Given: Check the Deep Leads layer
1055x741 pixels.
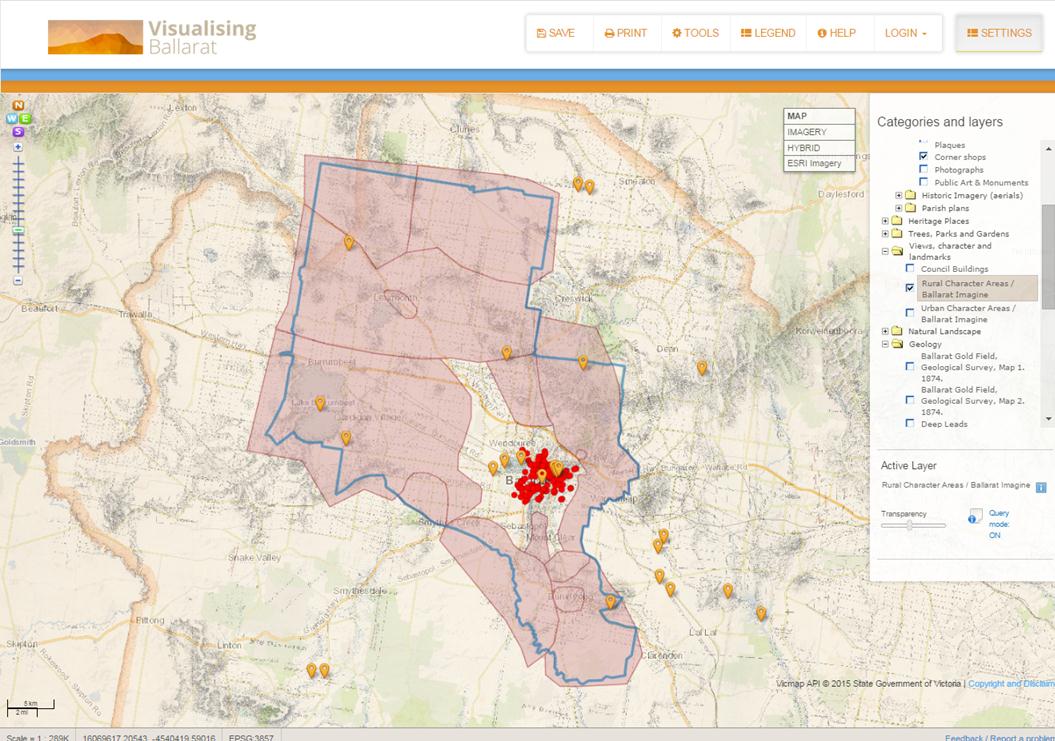Looking at the screenshot, I should (x=910, y=423).
